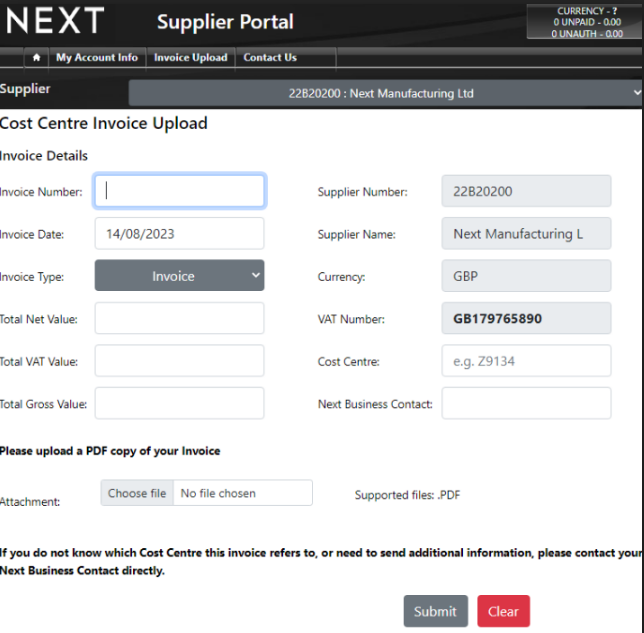Go to Contact Us page
This screenshot has width=644, height=633.
coord(270,58)
